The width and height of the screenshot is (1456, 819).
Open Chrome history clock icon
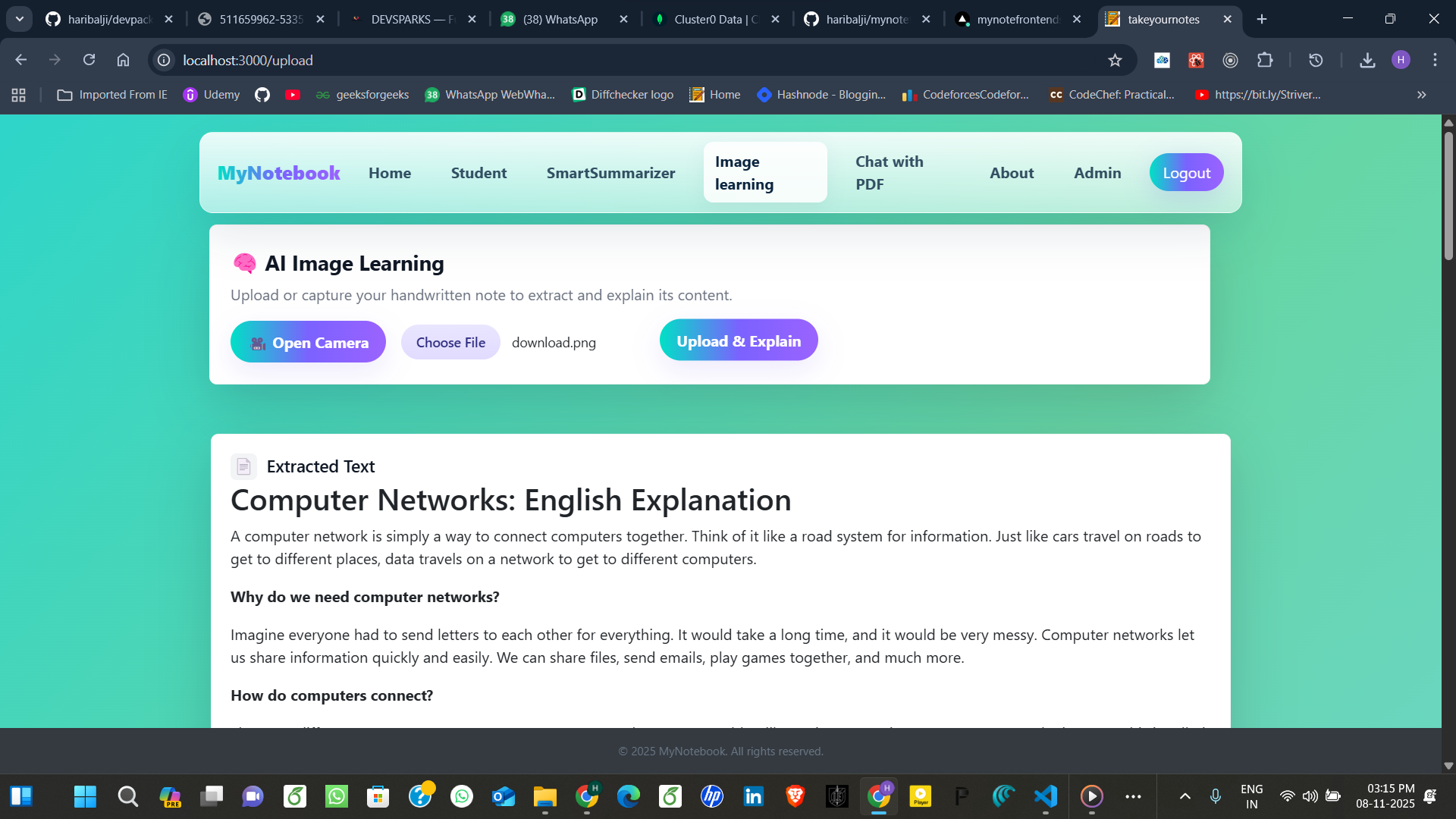[x=1316, y=60]
